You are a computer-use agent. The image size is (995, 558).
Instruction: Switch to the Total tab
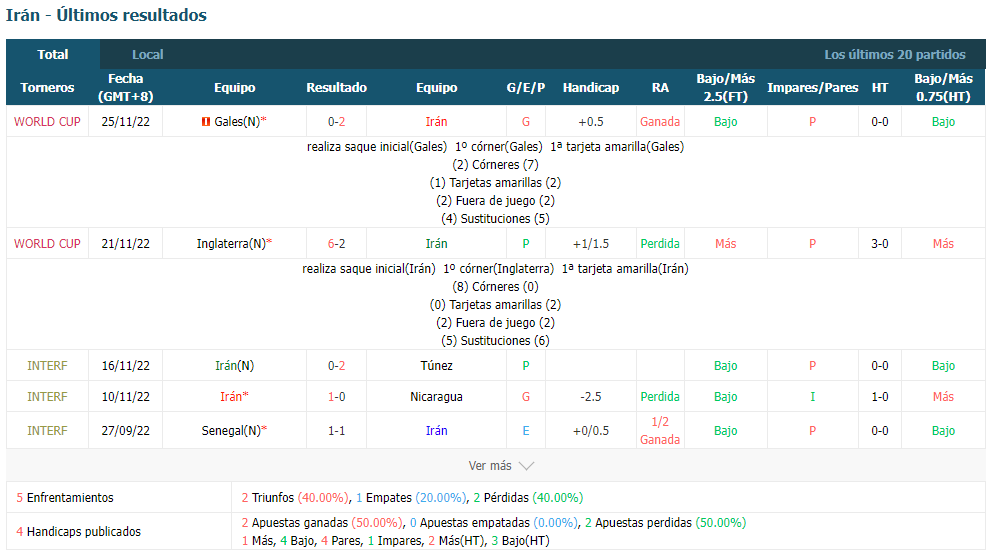[x=53, y=55]
